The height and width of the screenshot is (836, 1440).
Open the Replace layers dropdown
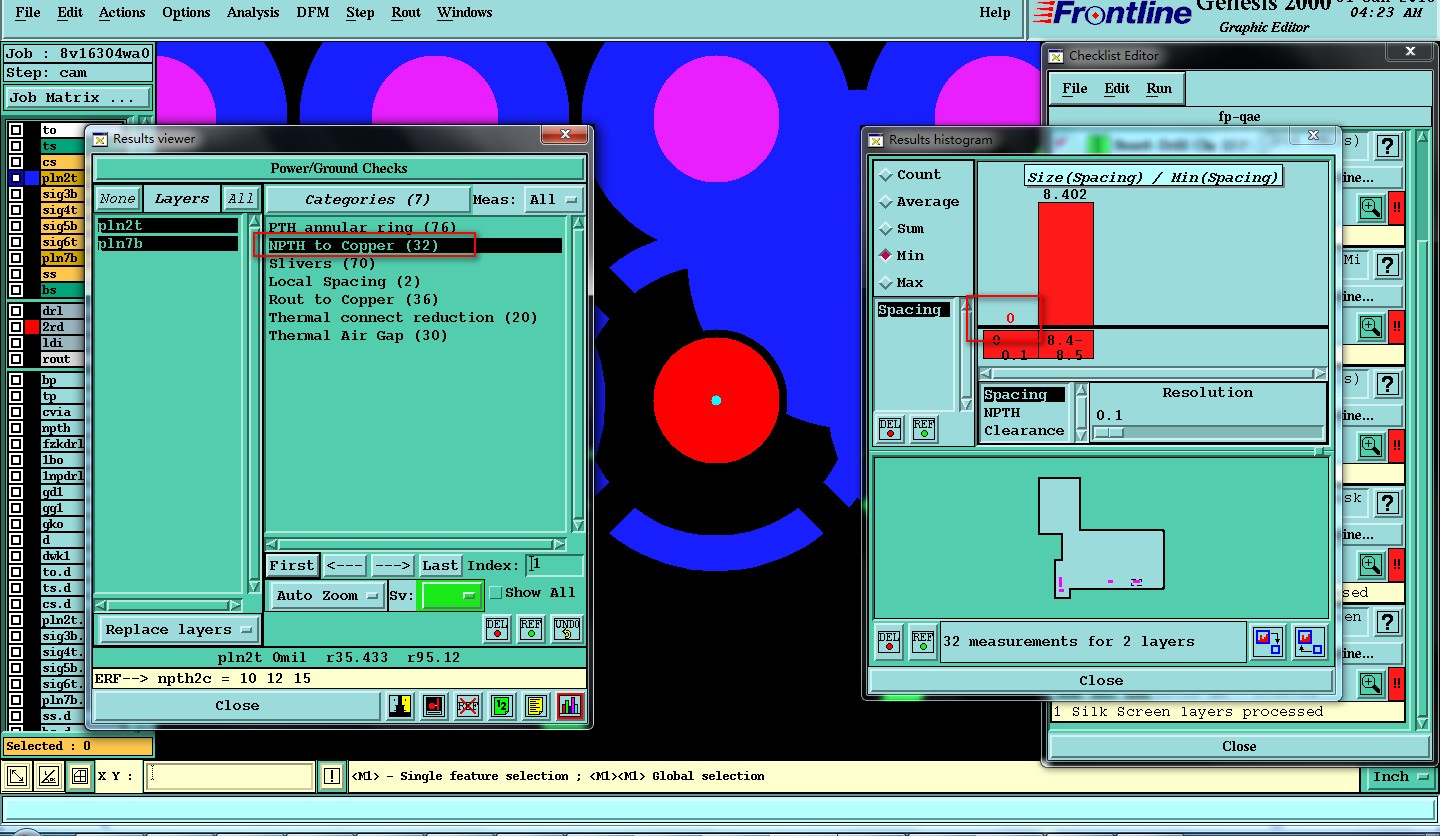tap(179, 629)
